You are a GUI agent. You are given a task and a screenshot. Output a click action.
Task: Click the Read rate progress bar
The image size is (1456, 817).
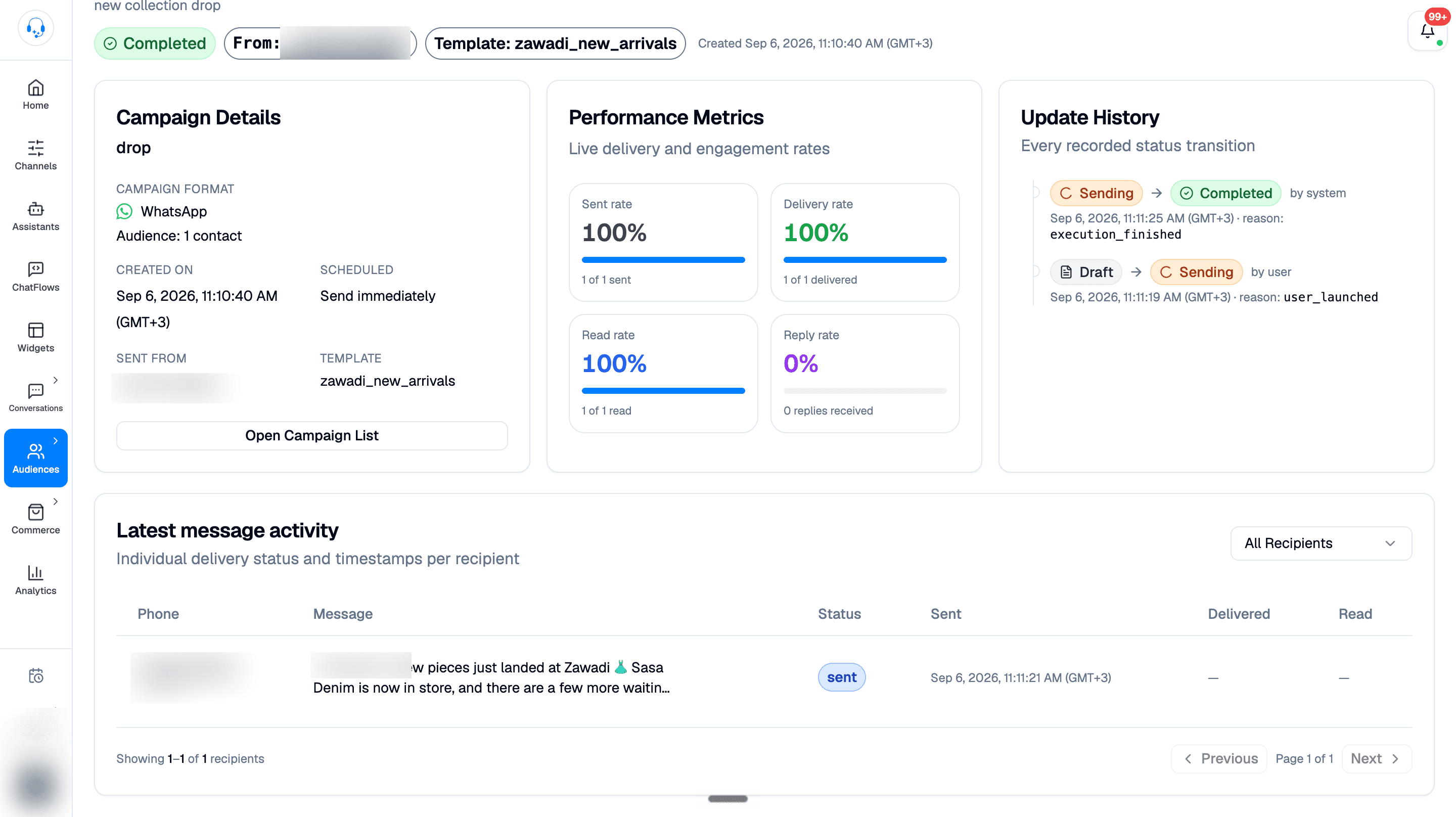pos(663,391)
